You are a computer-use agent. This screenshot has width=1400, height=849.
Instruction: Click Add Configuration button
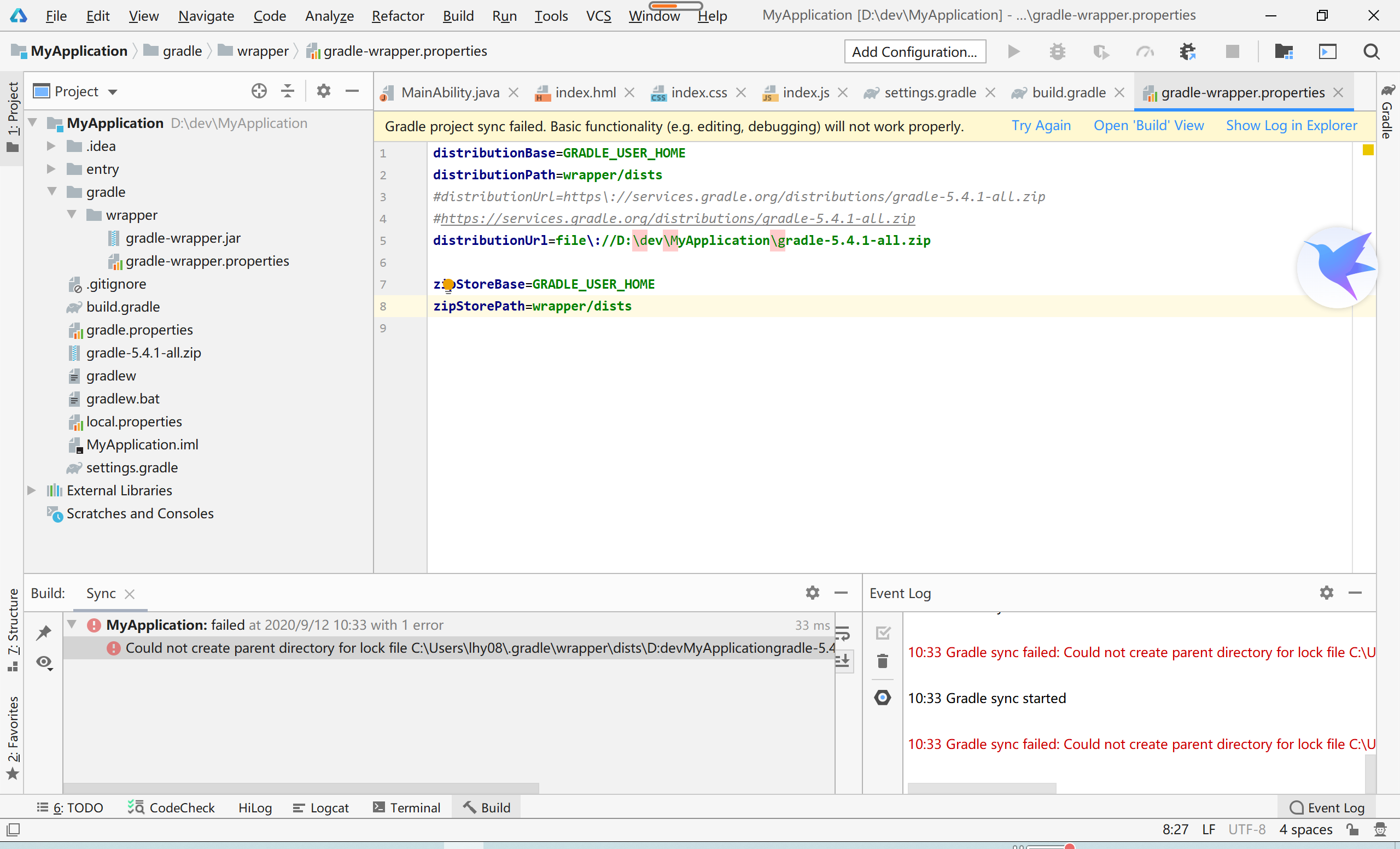coord(915,52)
